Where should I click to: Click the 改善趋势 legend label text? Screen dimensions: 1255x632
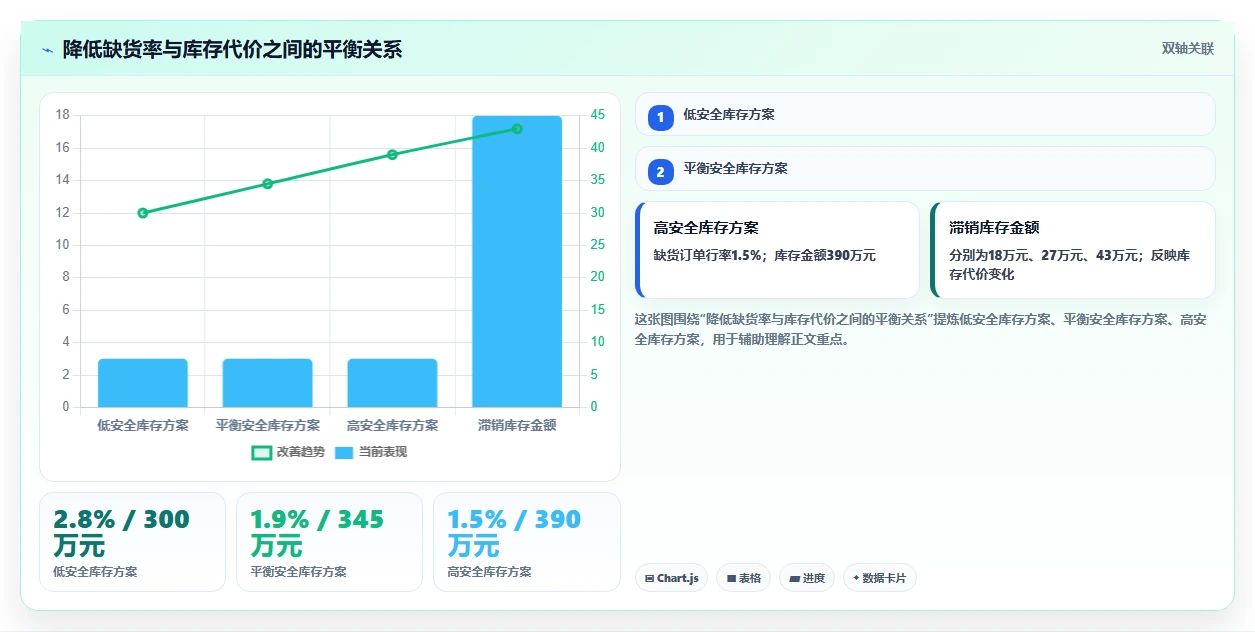pos(301,452)
